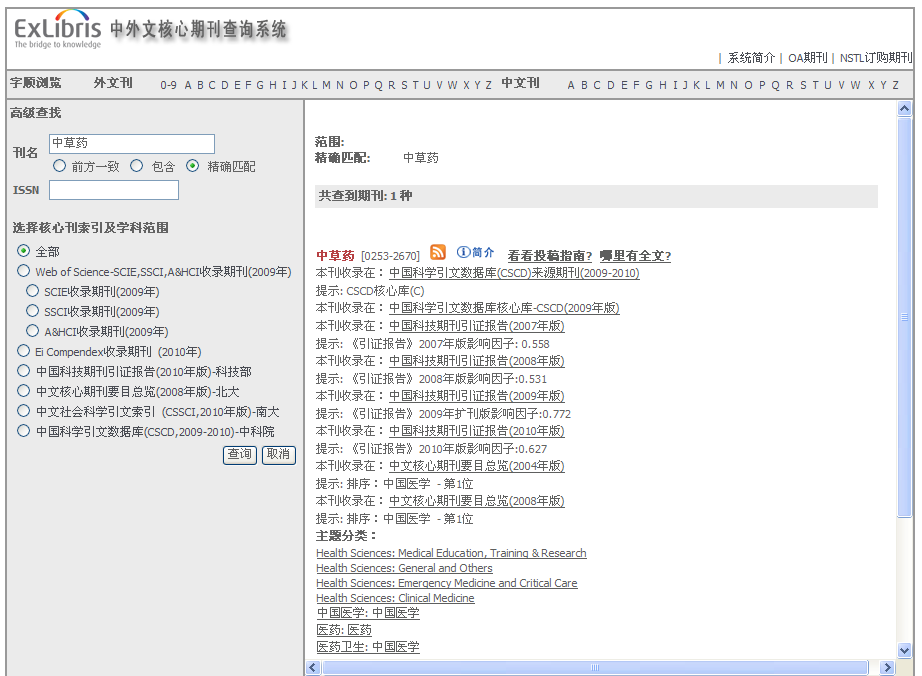
Task: Click the vertical scrollbar up arrow
Action: [904, 108]
